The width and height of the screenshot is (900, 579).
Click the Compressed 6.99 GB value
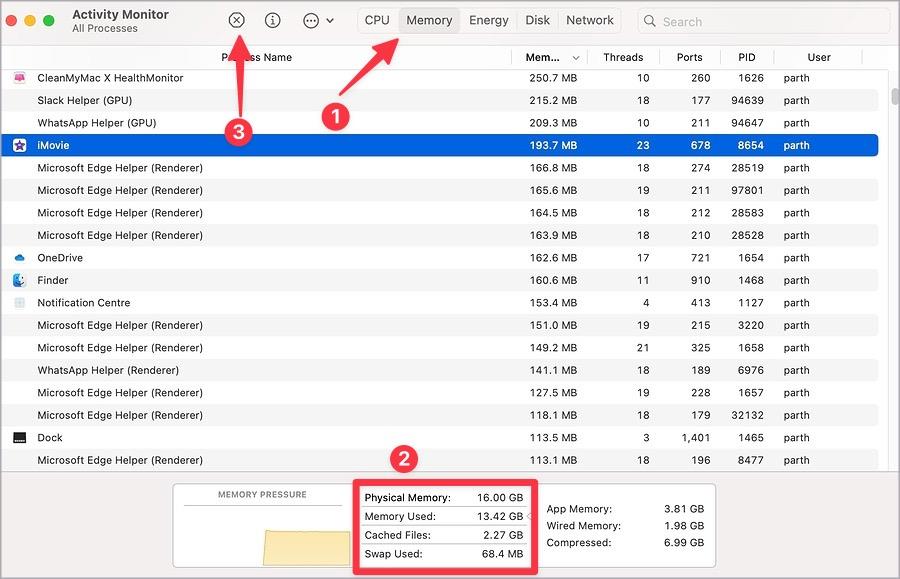684,542
